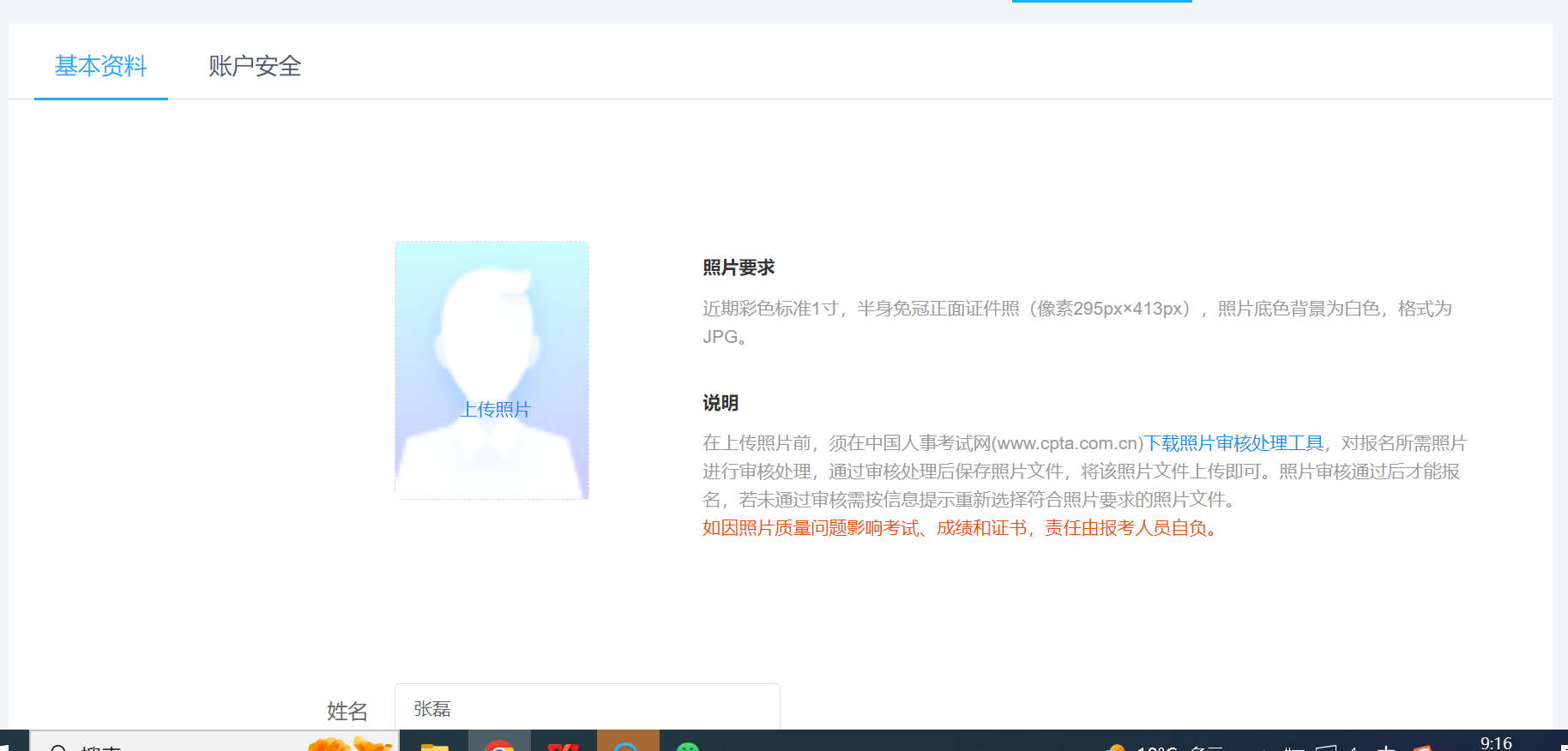The width and height of the screenshot is (1568, 751).
Task: Click the 姓名 field label
Action: [x=347, y=711]
